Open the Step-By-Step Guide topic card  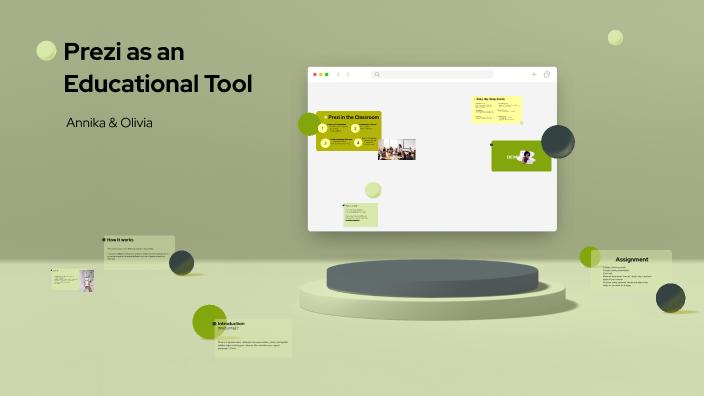point(497,109)
